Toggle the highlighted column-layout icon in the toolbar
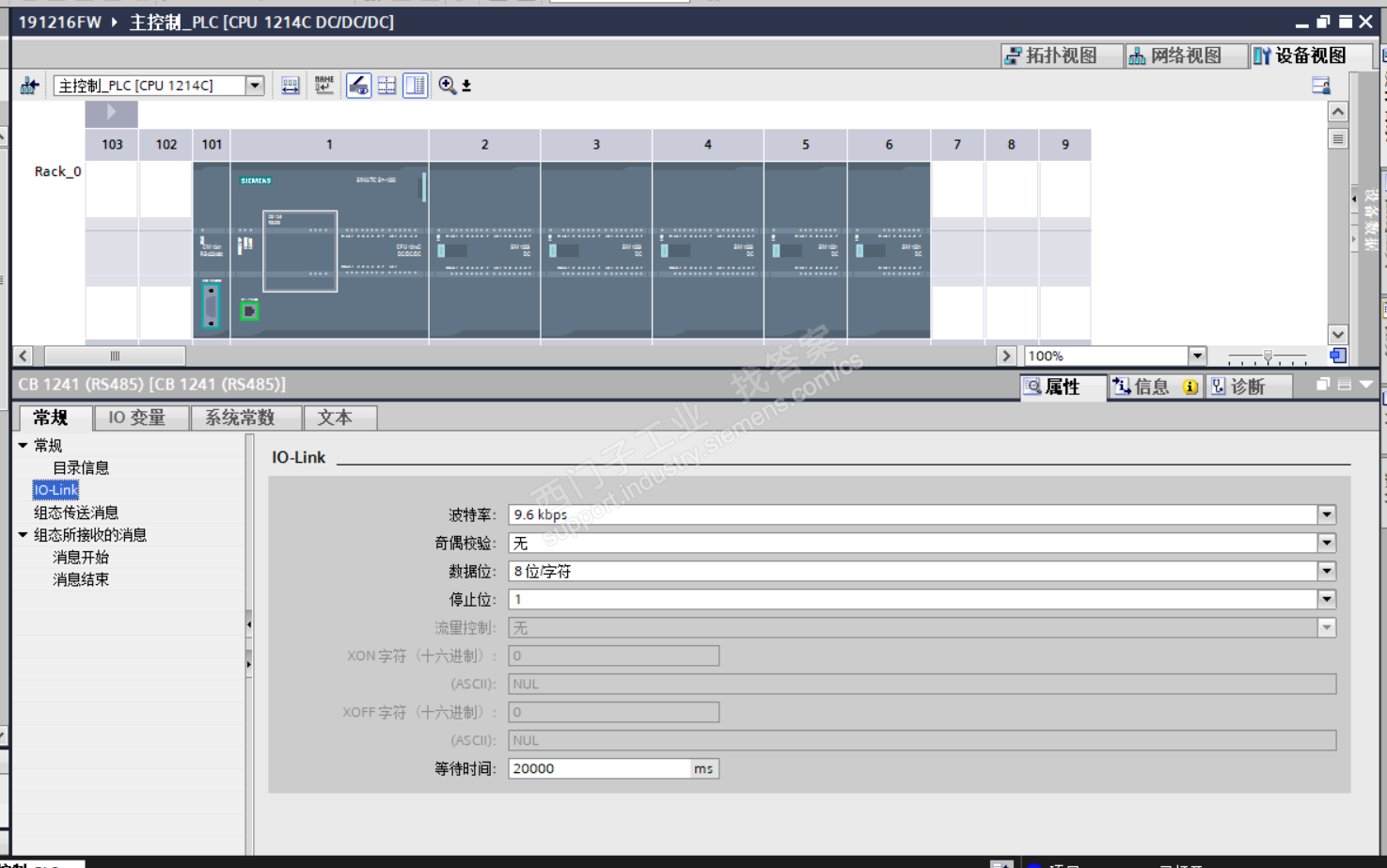1387x868 pixels. 415,86
